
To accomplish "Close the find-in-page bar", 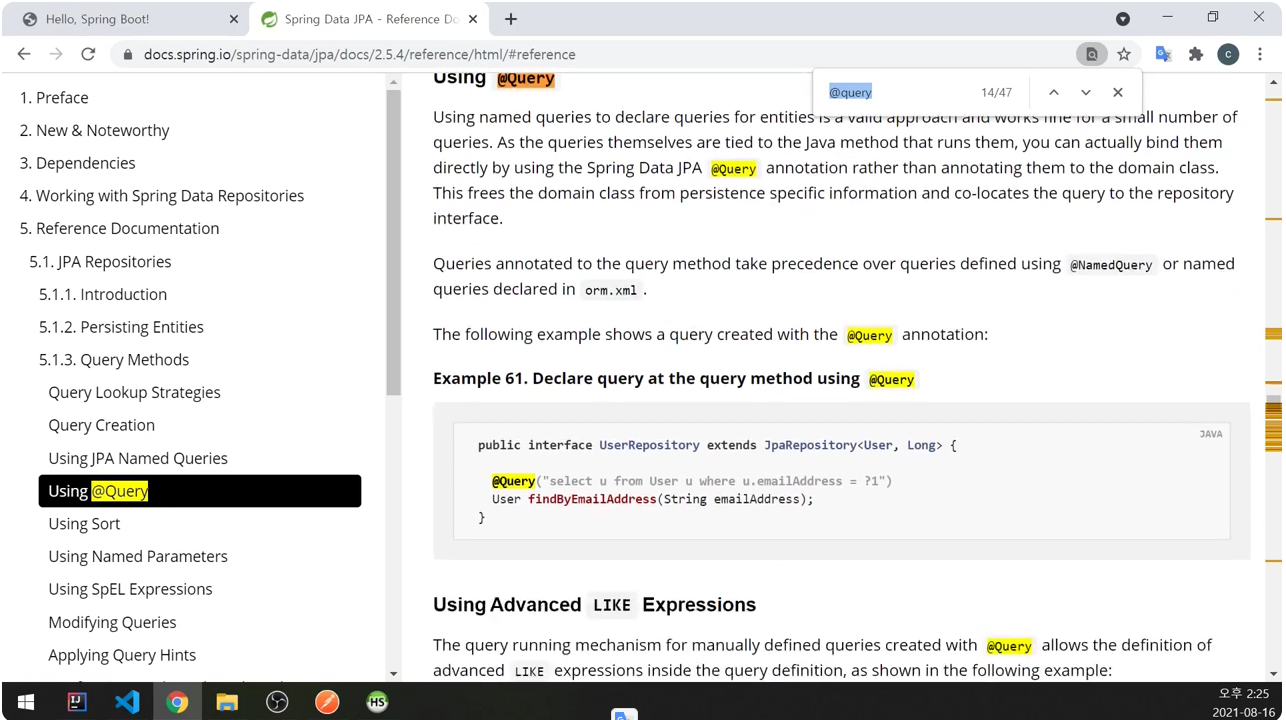I will pos(1118,92).
